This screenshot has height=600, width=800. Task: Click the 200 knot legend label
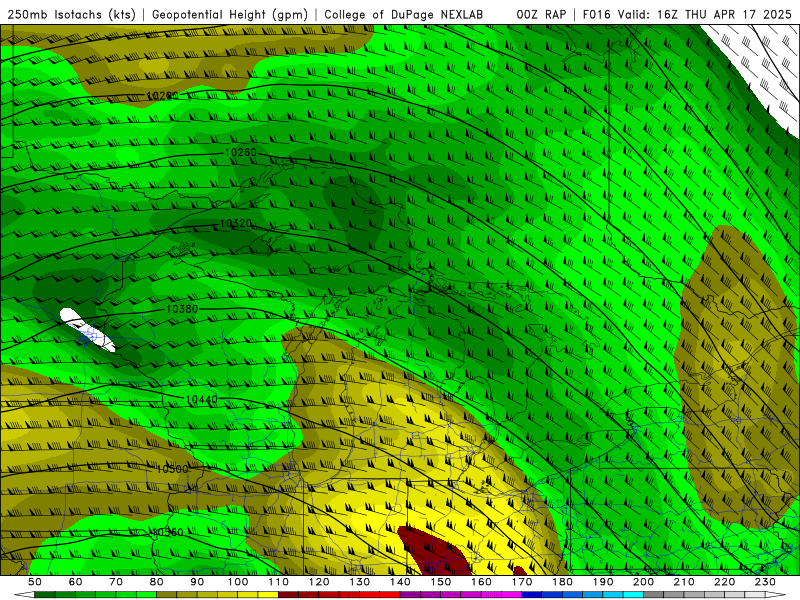point(644,582)
